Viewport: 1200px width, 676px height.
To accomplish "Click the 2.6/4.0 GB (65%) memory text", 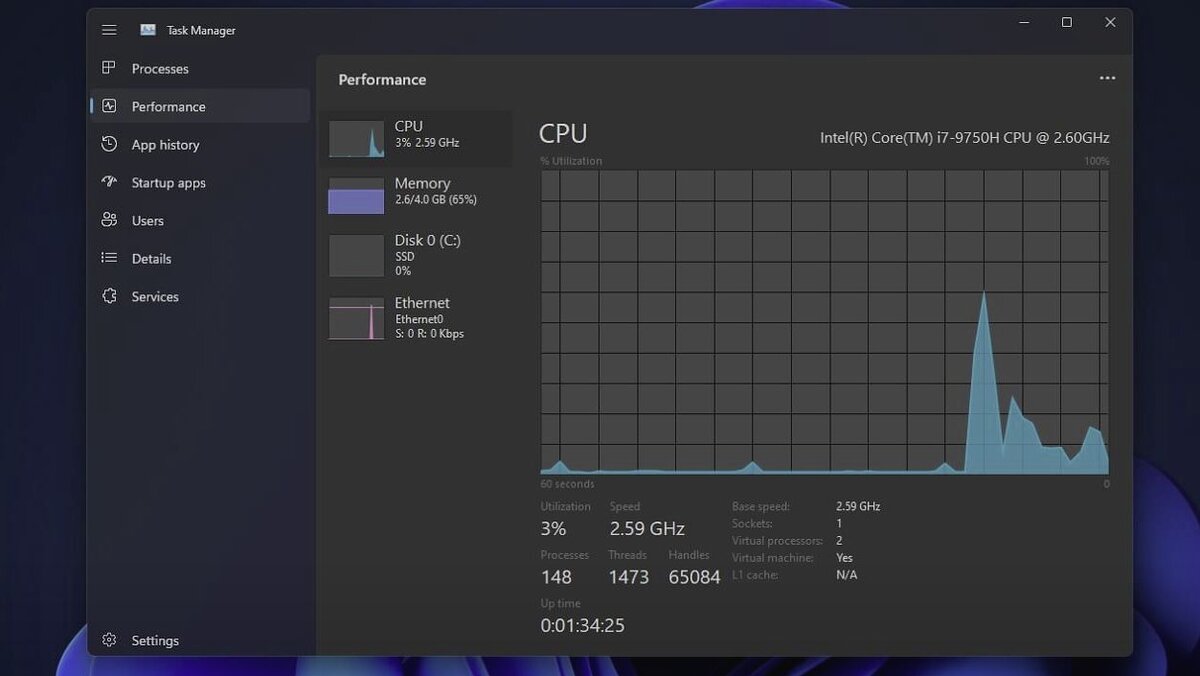I will (435, 200).
